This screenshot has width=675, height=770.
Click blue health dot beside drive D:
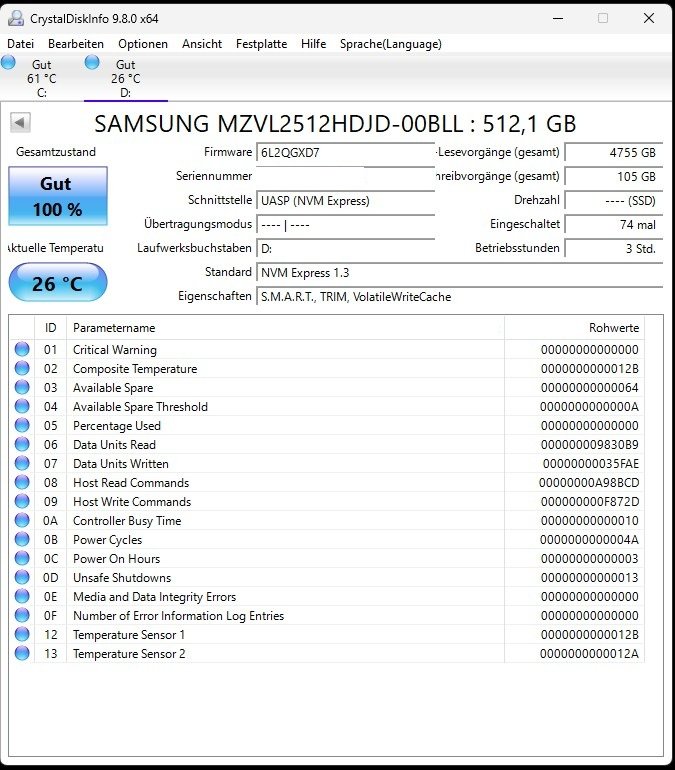[x=92, y=62]
